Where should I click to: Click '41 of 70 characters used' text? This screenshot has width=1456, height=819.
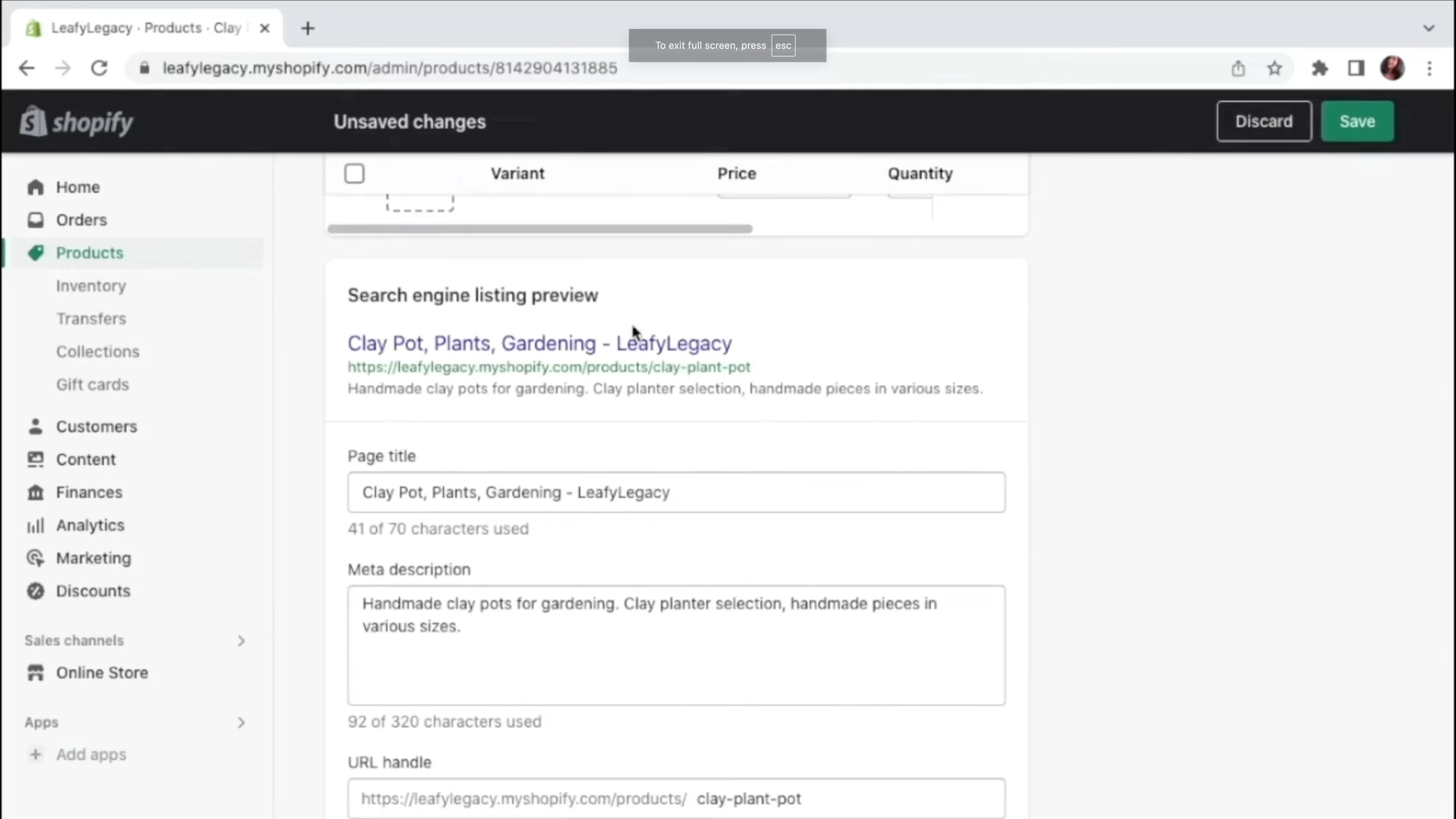coord(438,529)
